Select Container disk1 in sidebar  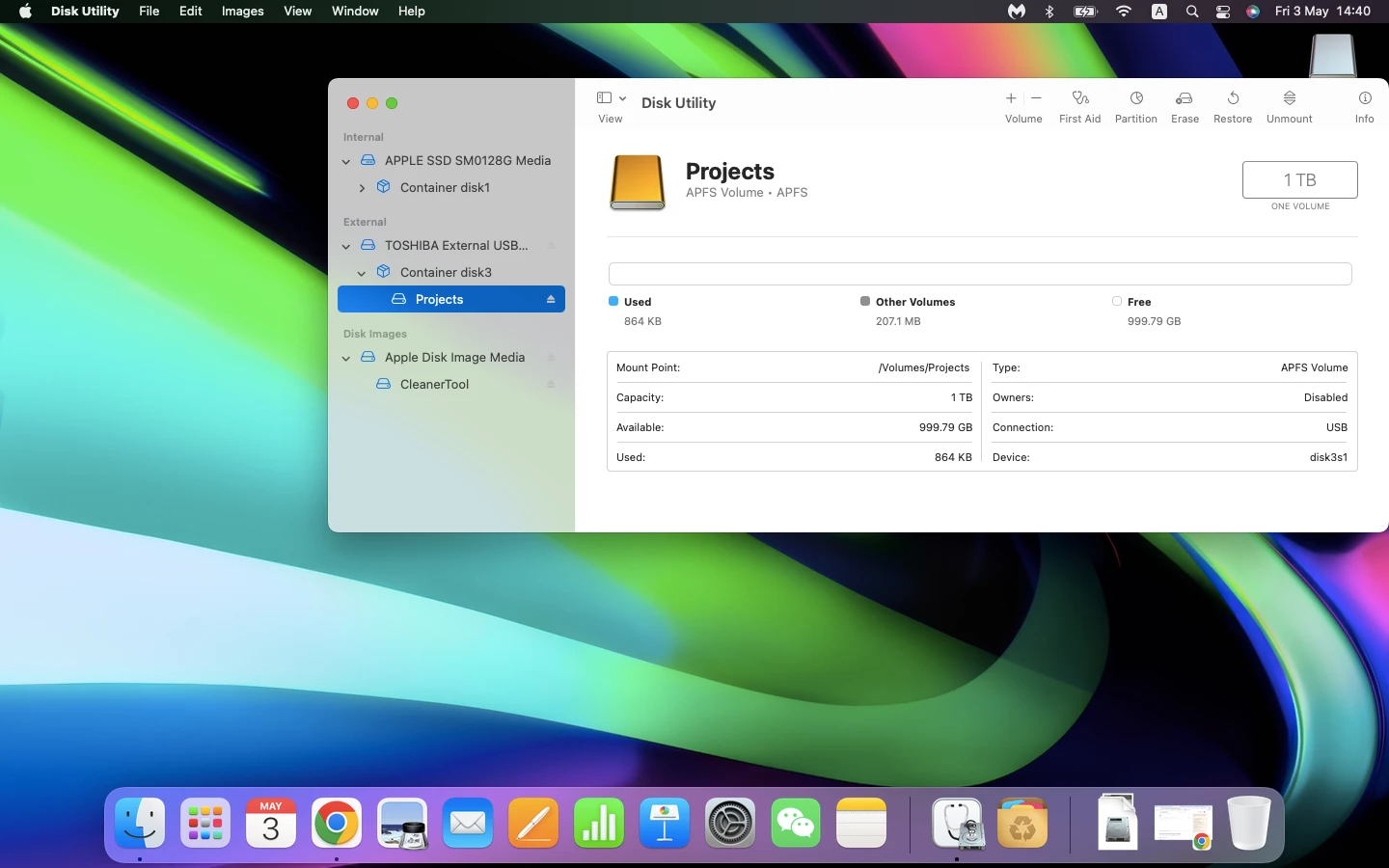[451, 188]
